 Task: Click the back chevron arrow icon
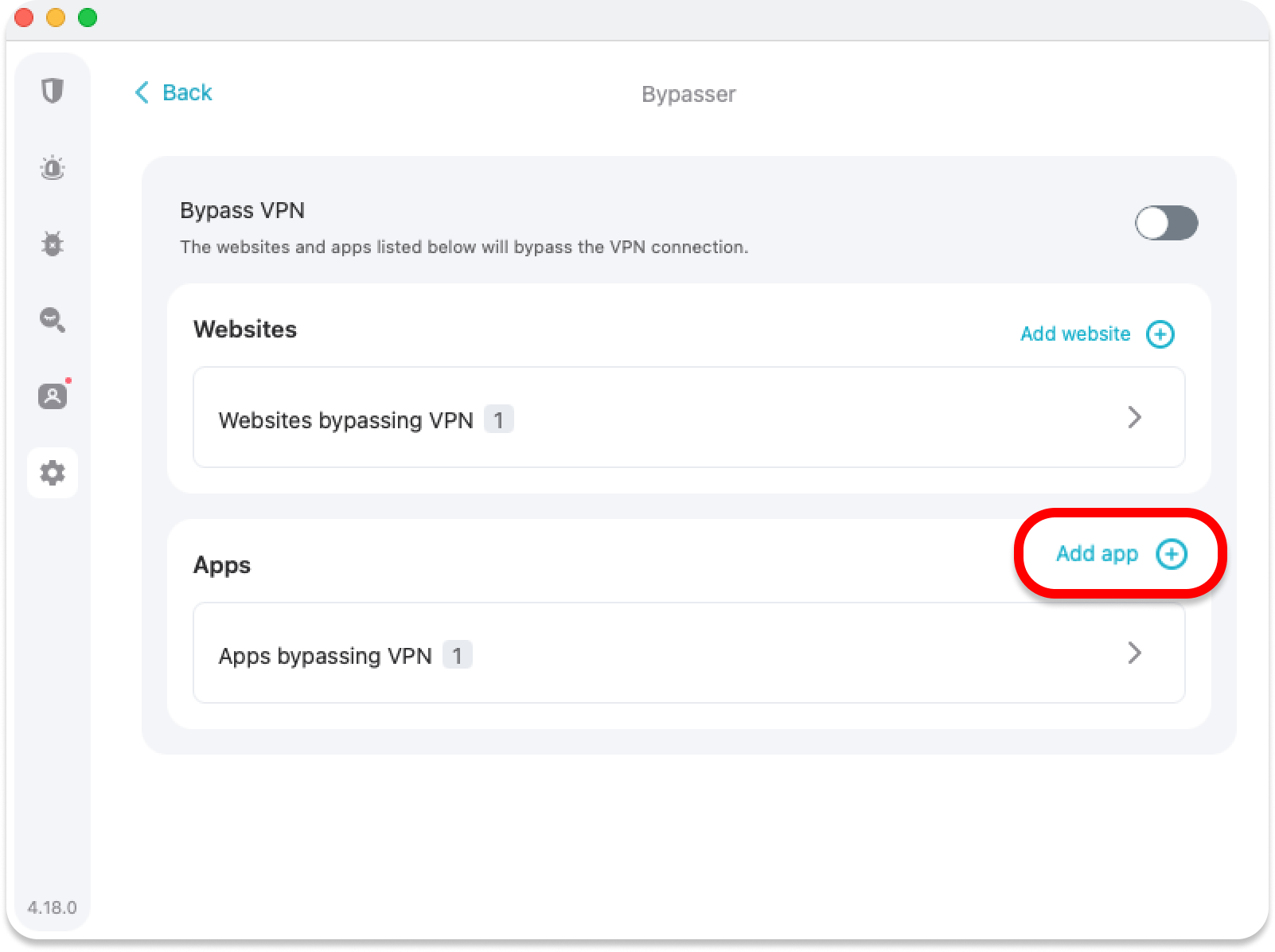[x=142, y=93]
